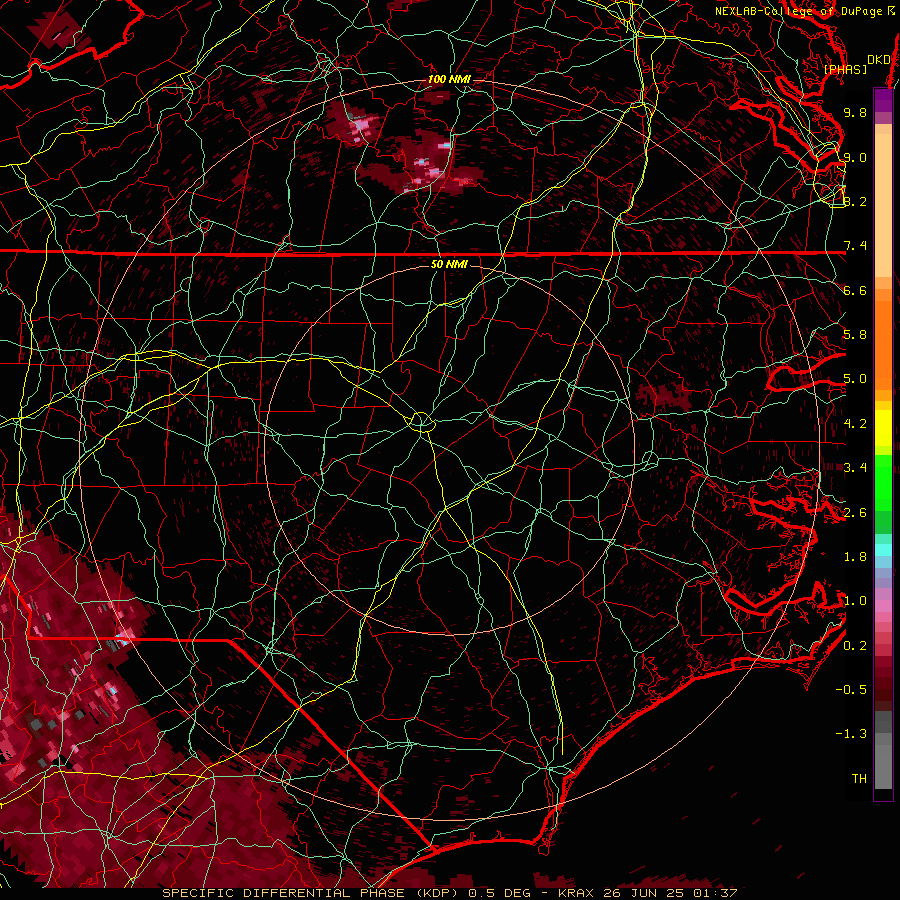900x900 pixels.
Task: Select the "2.6" value on the color scale
Action: click(855, 513)
